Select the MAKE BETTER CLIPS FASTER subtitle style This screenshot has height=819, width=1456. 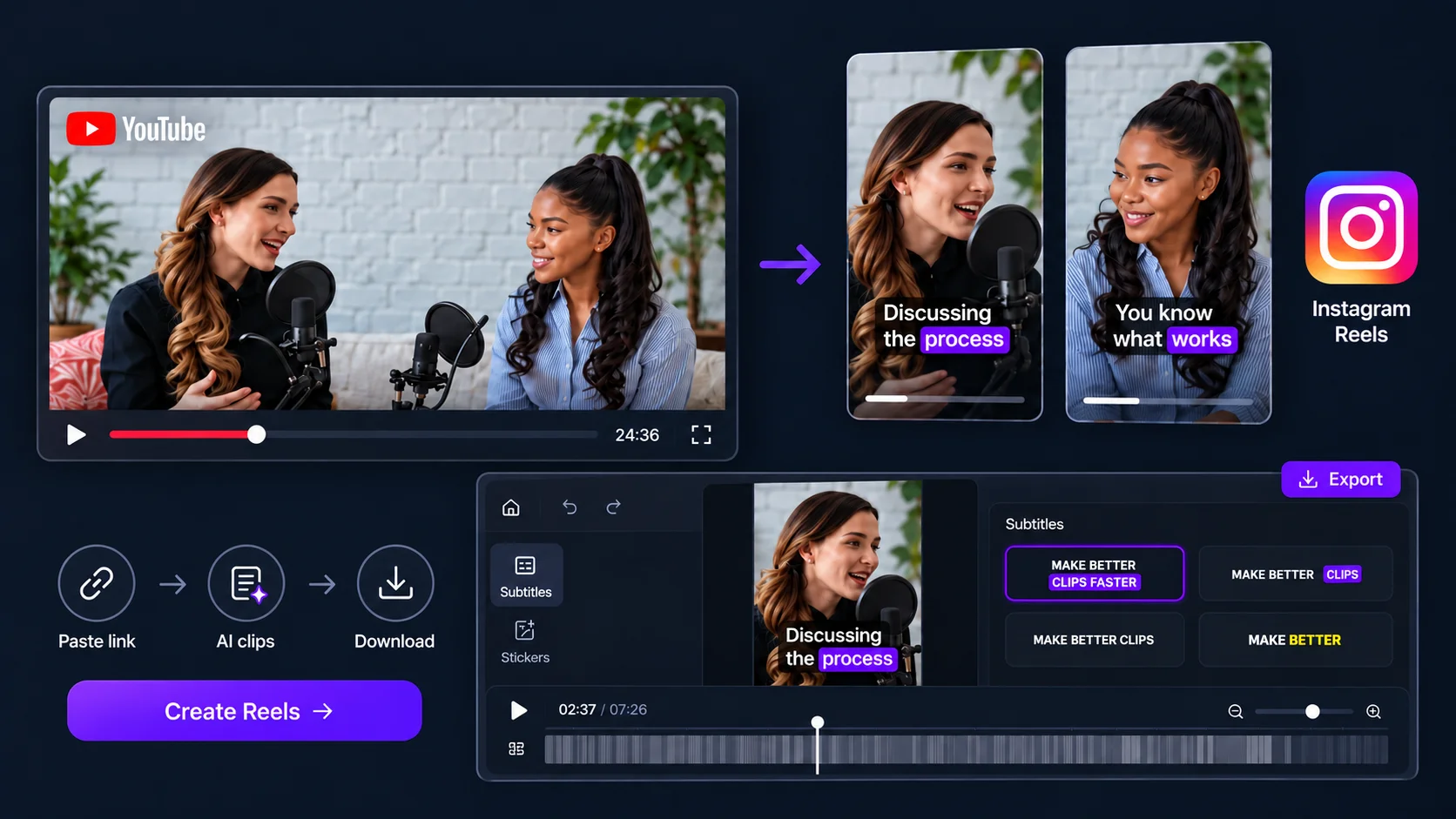[x=1095, y=574]
